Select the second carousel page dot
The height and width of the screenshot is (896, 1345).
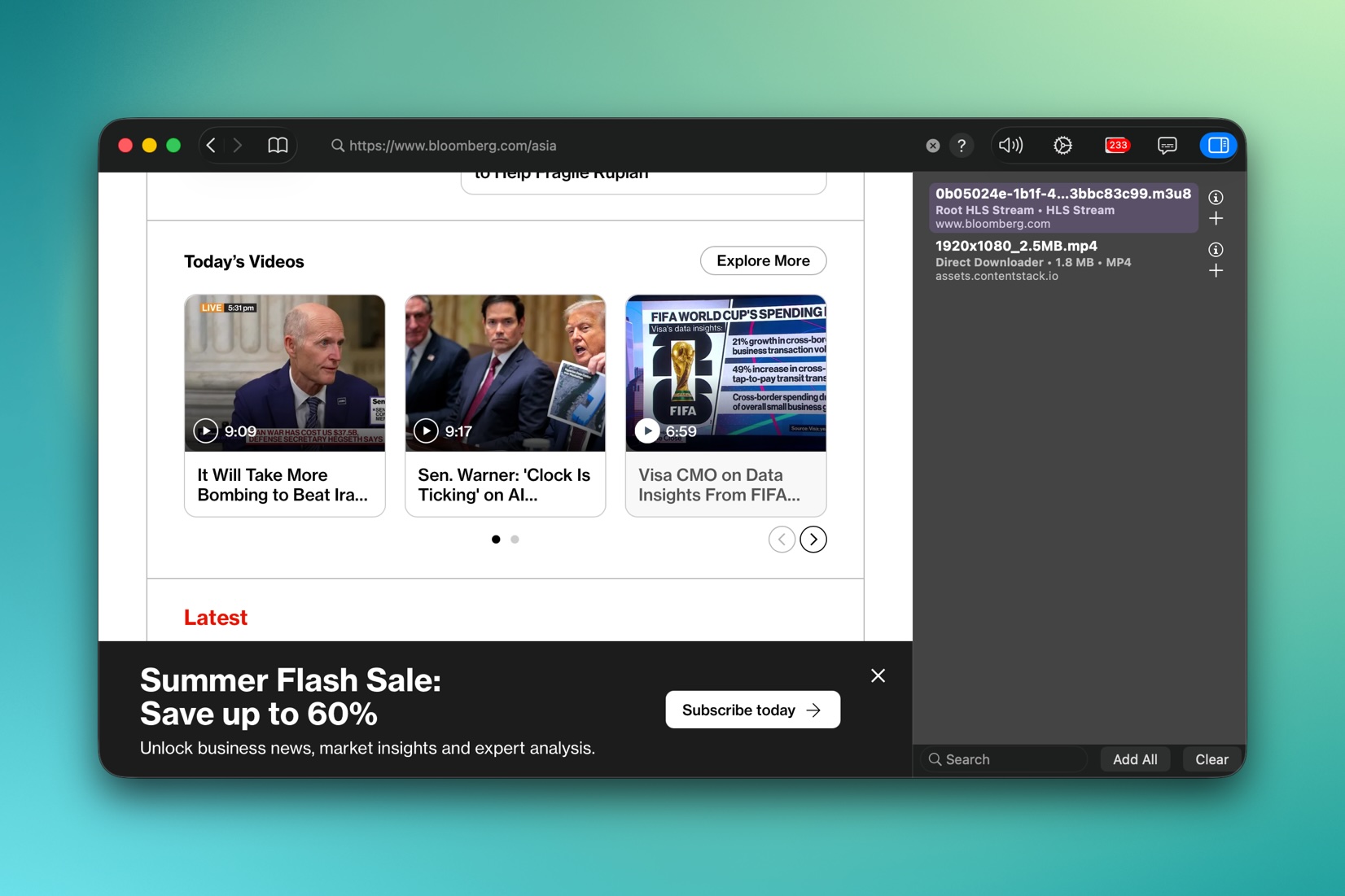(x=515, y=540)
